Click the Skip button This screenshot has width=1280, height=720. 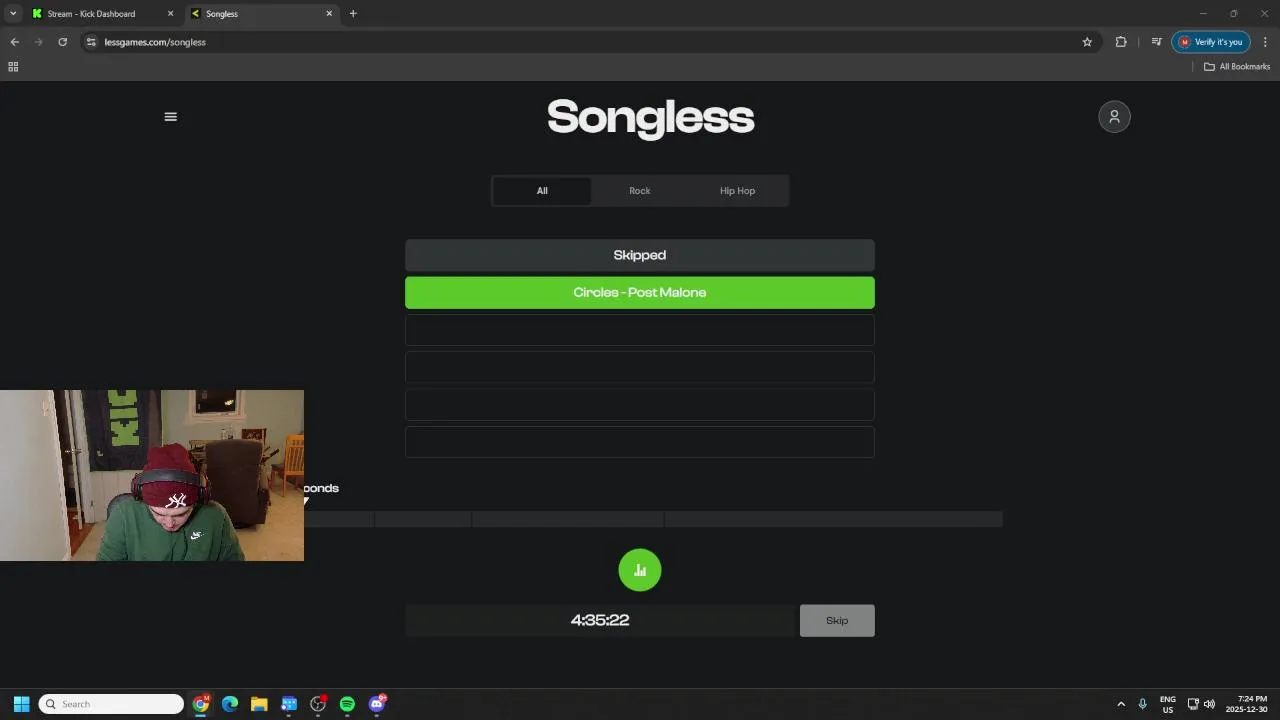(837, 621)
